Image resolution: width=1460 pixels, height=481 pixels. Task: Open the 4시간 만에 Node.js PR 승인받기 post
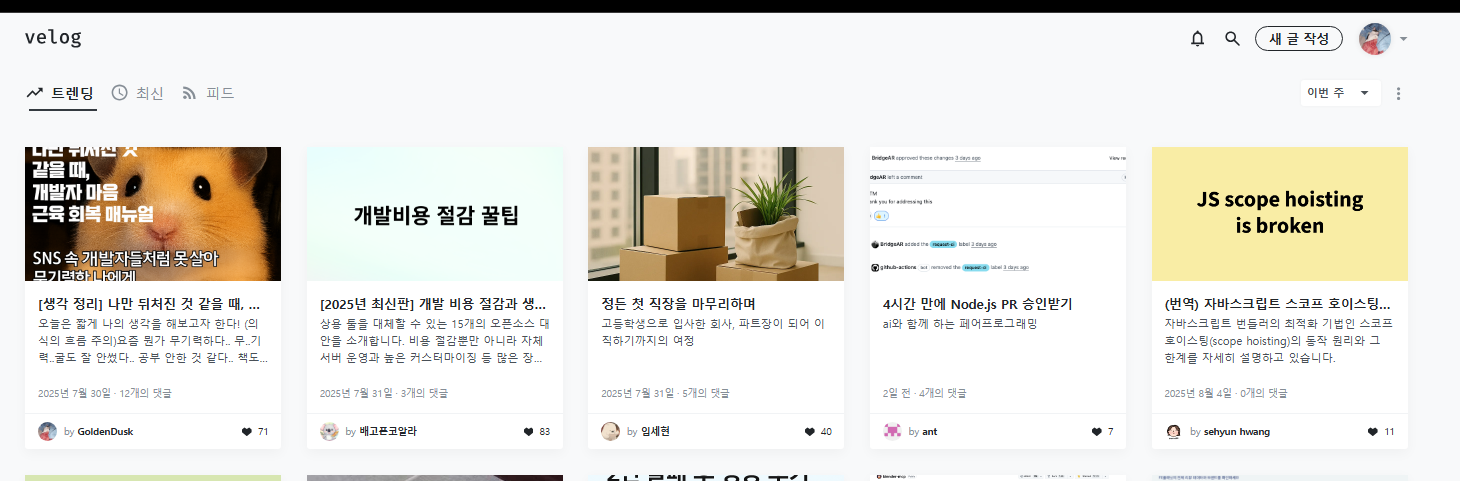pos(978,303)
